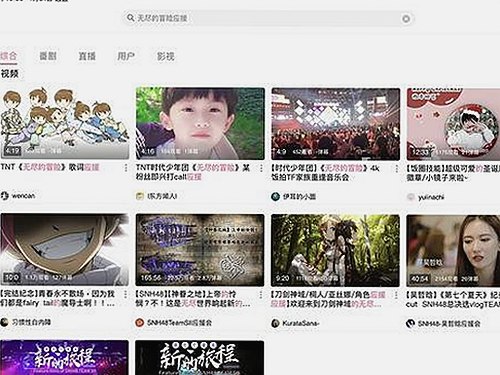This screenshot has height=375, width=500.
Task: Click uploader name 习惯性自内障
Action: [x=31, y=322]
